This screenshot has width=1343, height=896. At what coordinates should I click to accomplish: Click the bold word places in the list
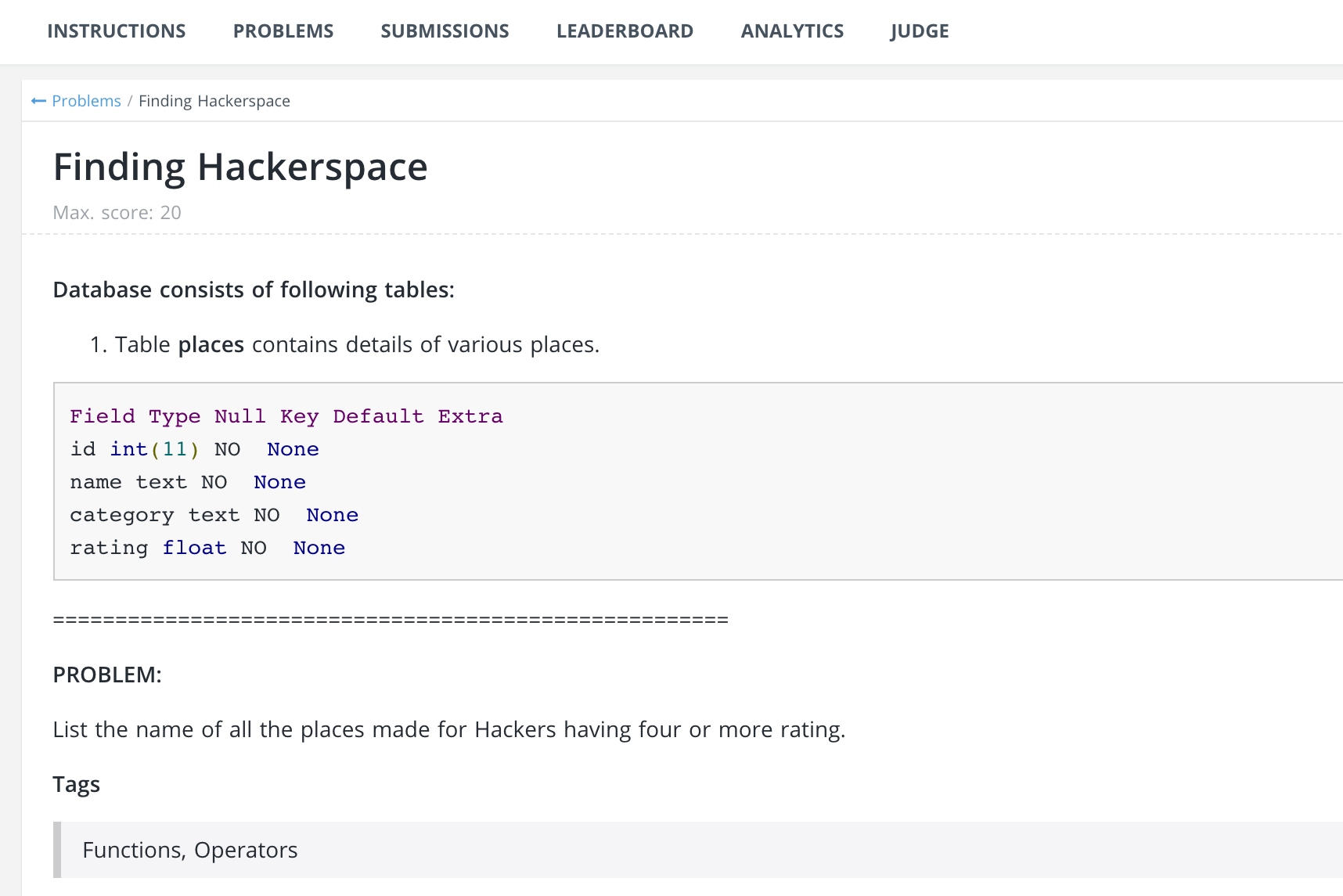pyautogui.click(x=211, y=345)
